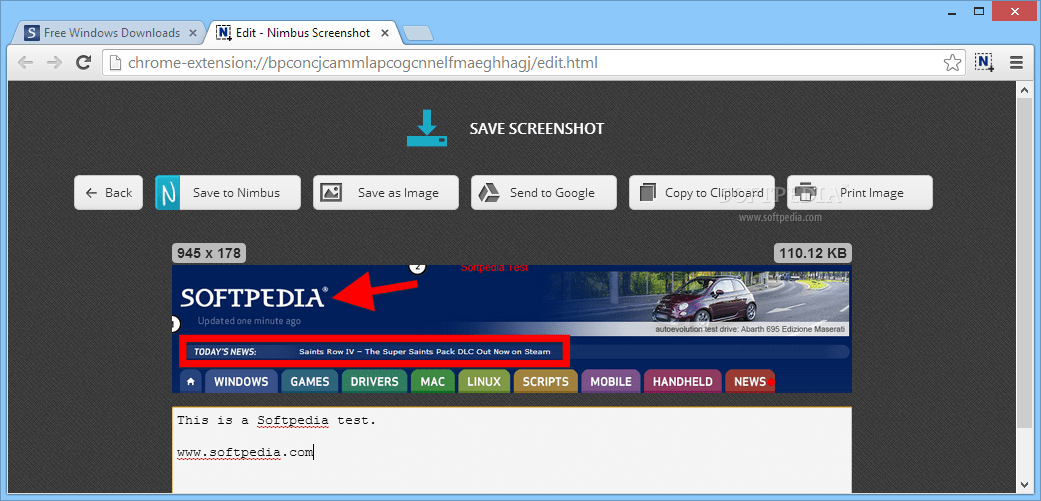Viewport: 1041px width, 501px height.
Task: Click the Print Image button
Action: pos(860,193)
